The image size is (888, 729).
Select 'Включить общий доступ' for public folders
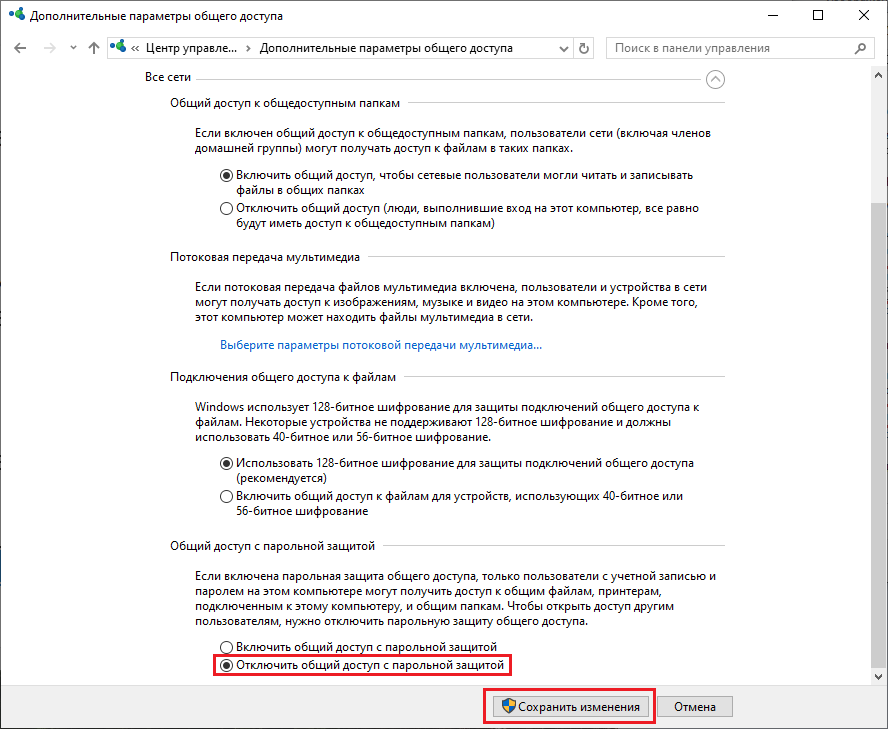[x=226, y=175]
